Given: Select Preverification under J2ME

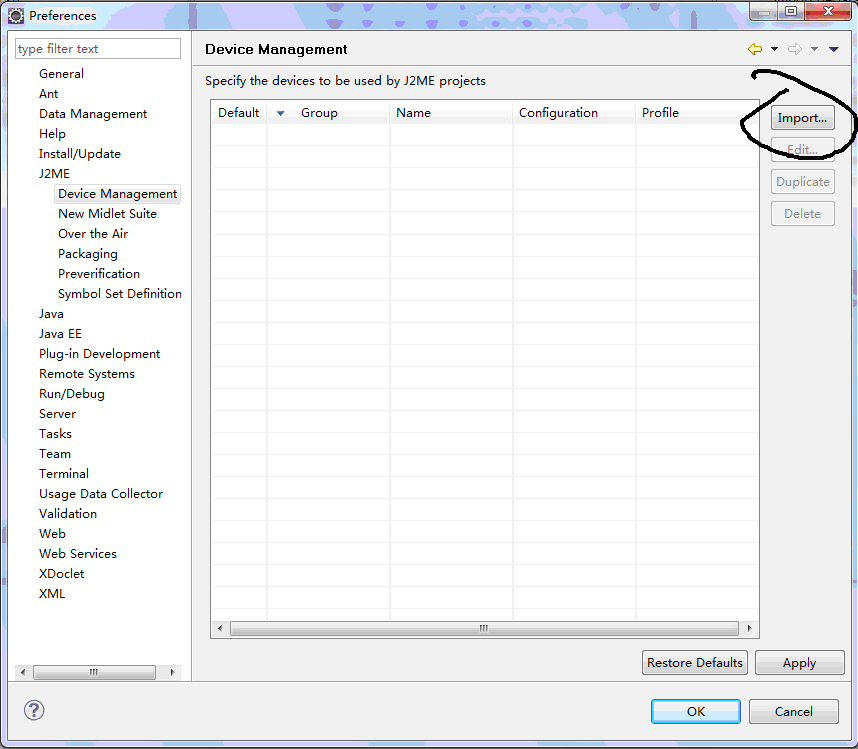Looking at the screenshot, I should pos(99,274).
